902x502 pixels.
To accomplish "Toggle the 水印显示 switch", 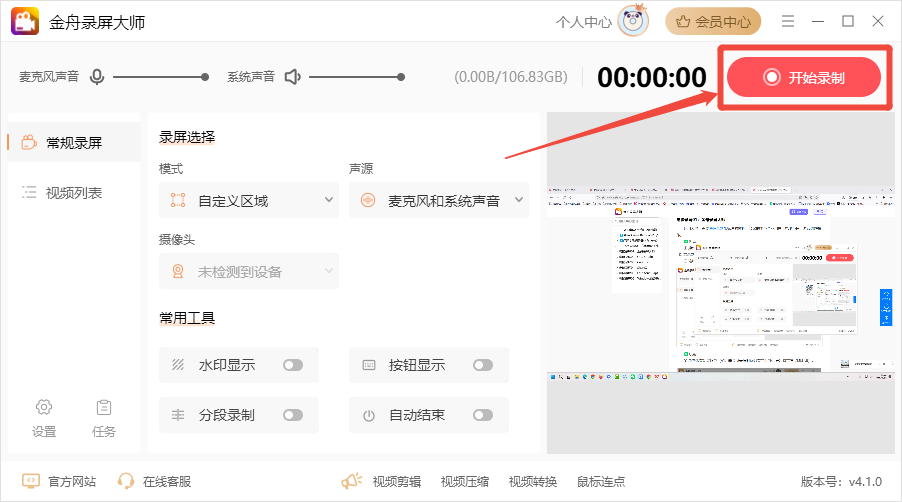I will 293,365.
